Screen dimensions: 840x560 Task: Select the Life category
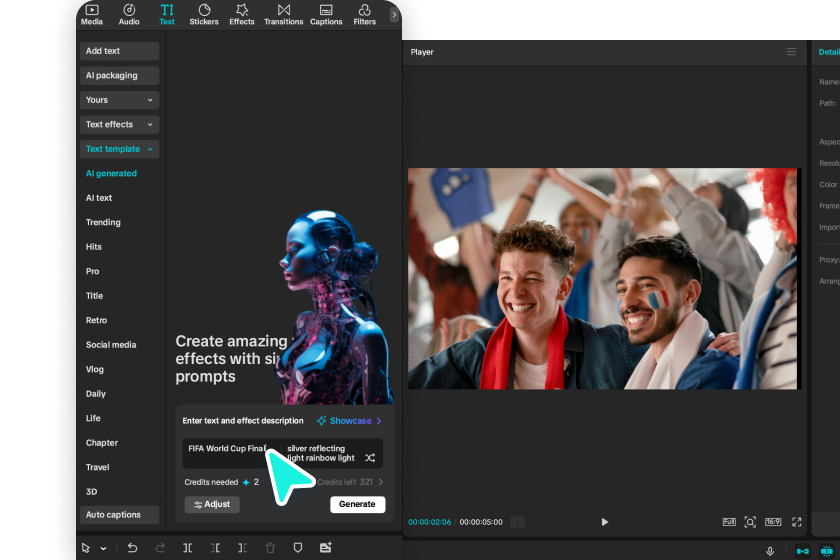(x=93, y=418)
